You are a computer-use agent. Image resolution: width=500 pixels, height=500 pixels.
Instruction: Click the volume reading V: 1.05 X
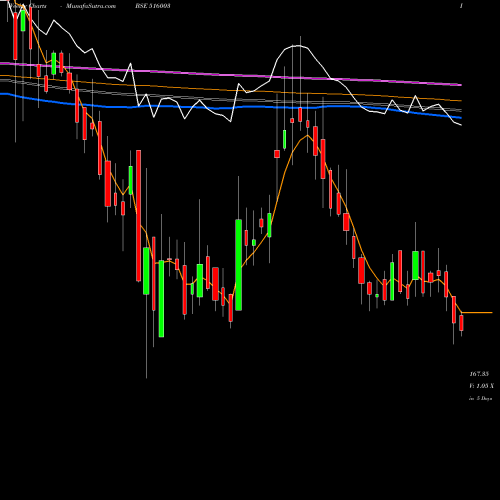coord(482,386)
